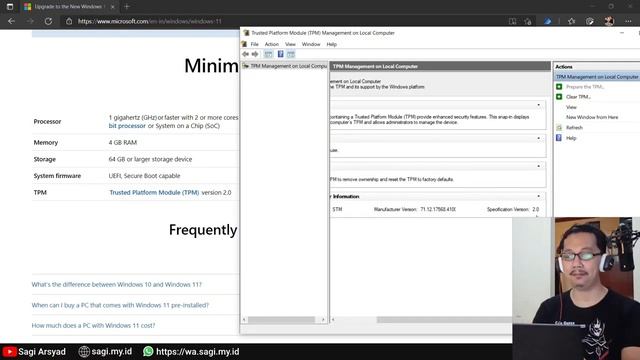Viewport: 640px width, 360px height.
Task: Click the blue extension icon in Edge toolbar
Action: [548, 21]
